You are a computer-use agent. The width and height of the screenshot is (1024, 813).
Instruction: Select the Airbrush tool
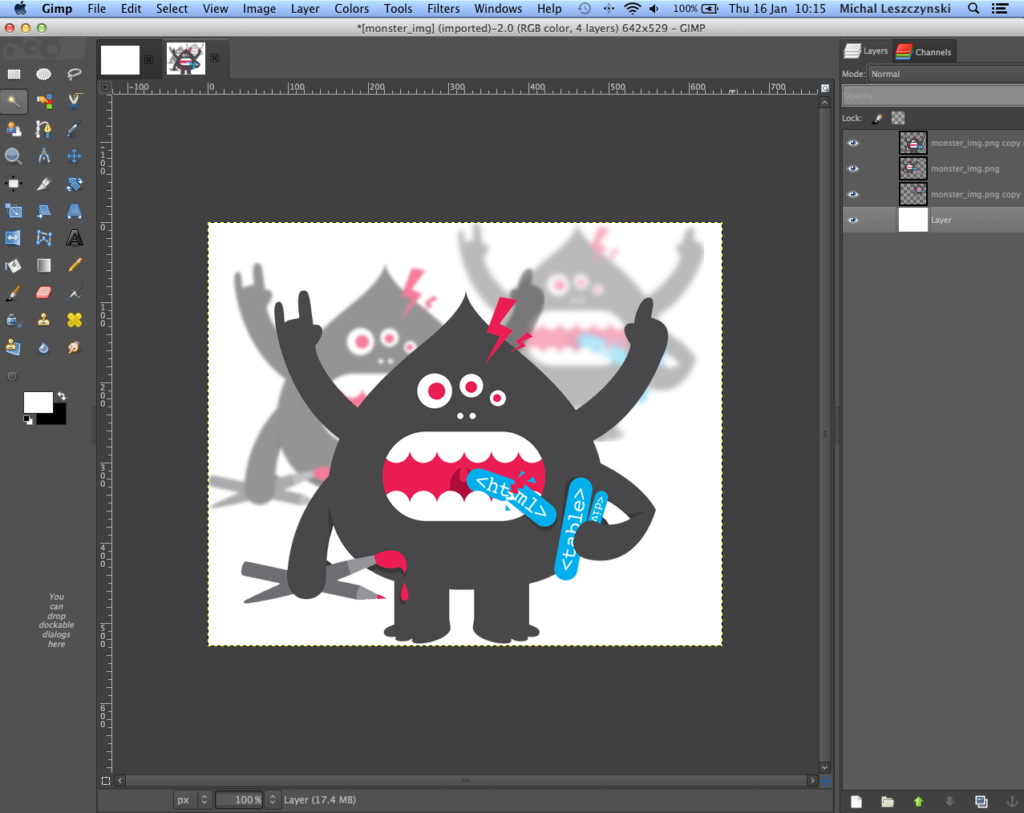[x=74, y=293]
